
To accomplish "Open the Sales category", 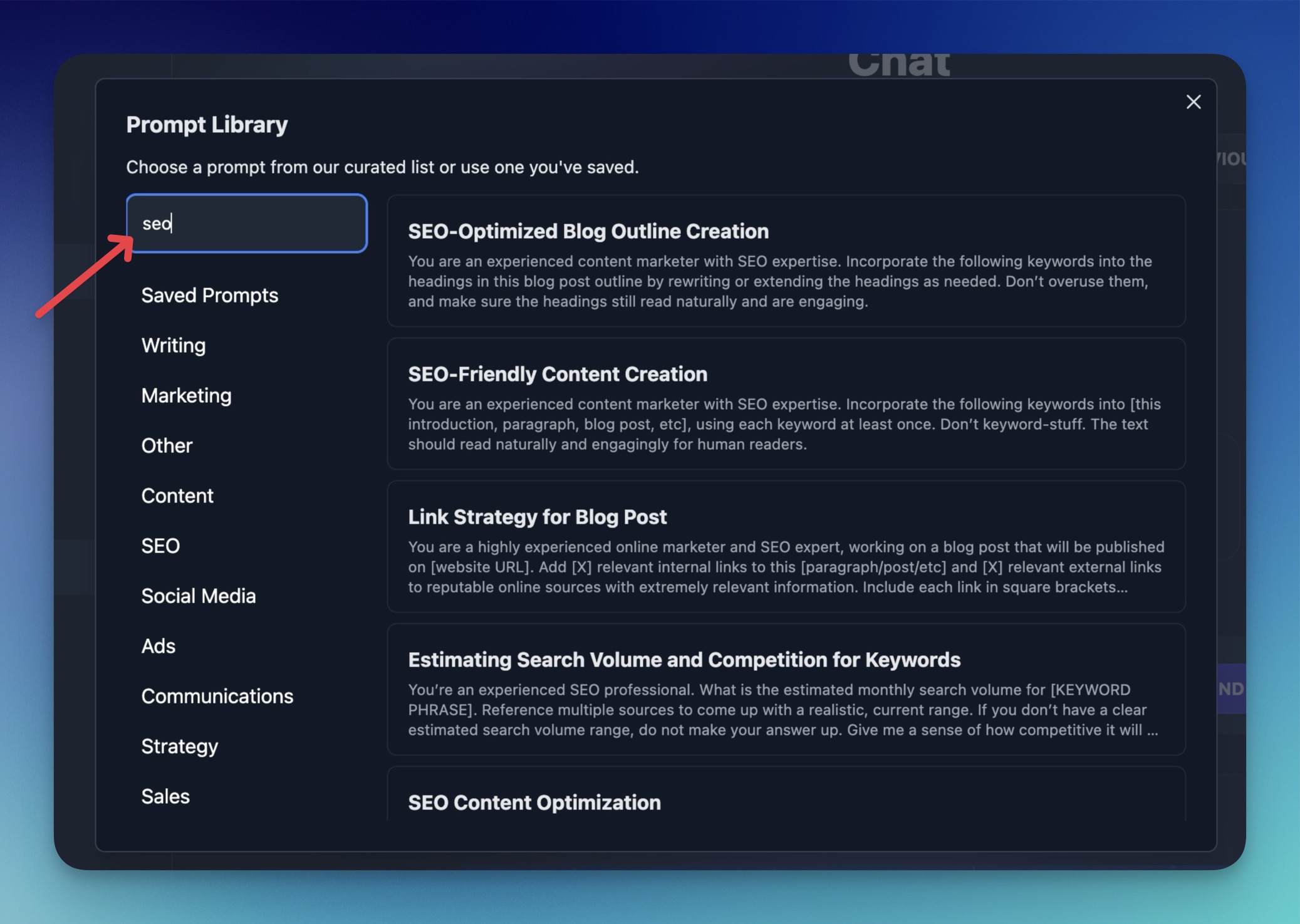I will [165, 796].
